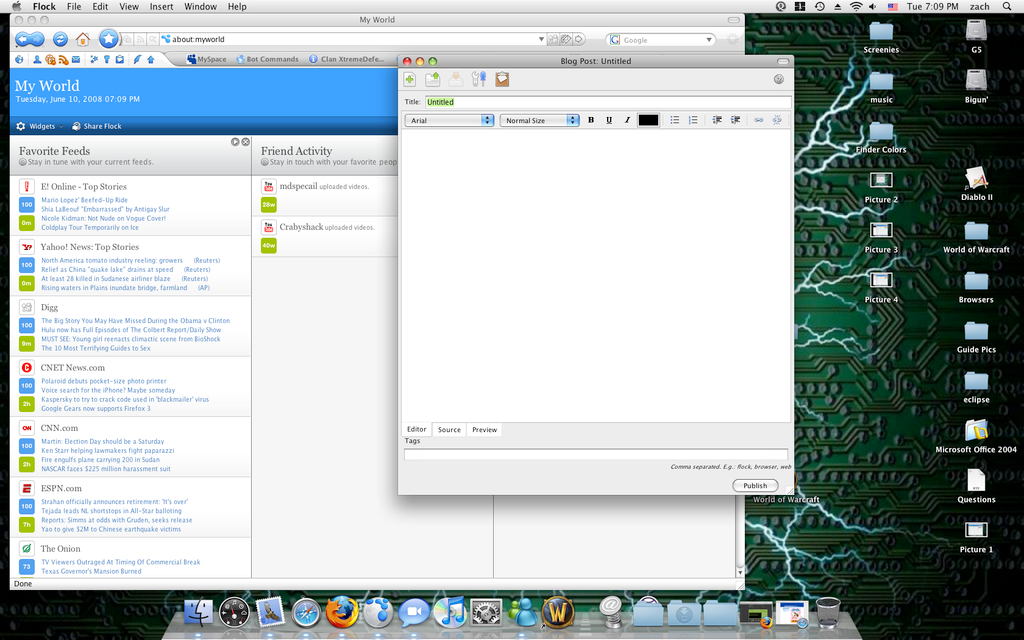Open the MySpace bookmark
Image resolution: width=1024 pixels, height=640 pixels.
coord(206,59)
